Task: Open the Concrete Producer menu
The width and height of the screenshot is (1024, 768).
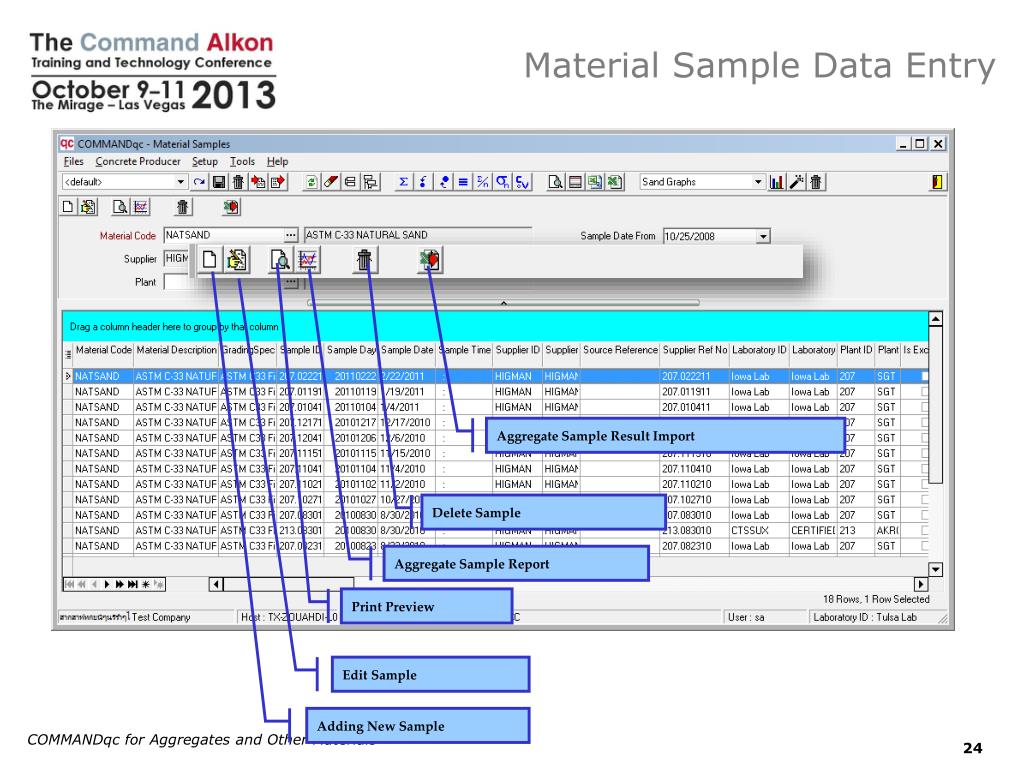Action: 138,161
